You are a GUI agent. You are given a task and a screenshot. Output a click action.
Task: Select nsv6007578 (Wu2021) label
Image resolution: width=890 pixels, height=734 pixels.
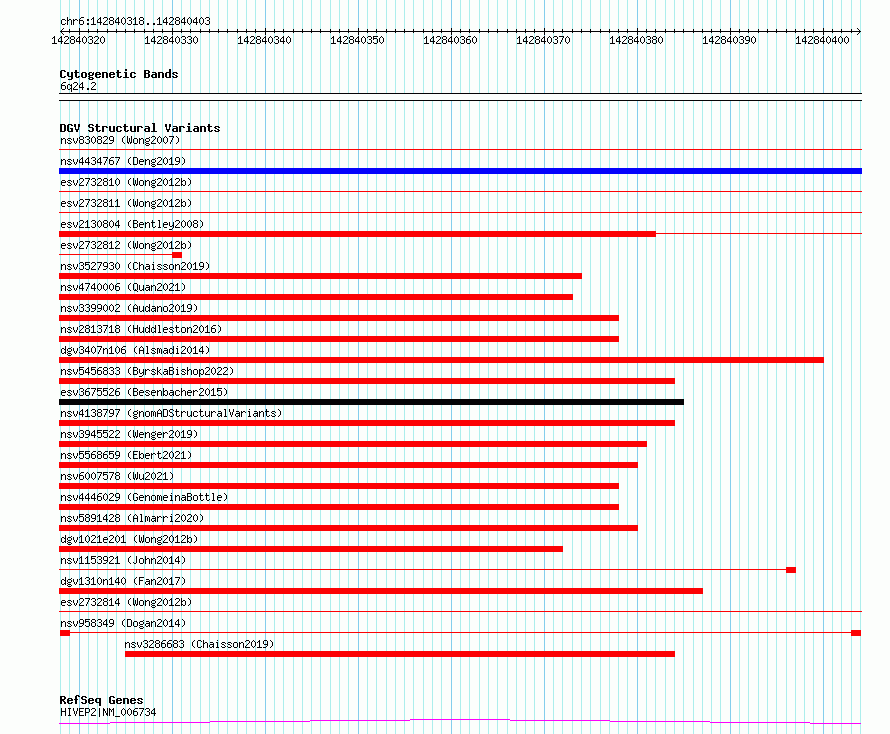[117, 476]
